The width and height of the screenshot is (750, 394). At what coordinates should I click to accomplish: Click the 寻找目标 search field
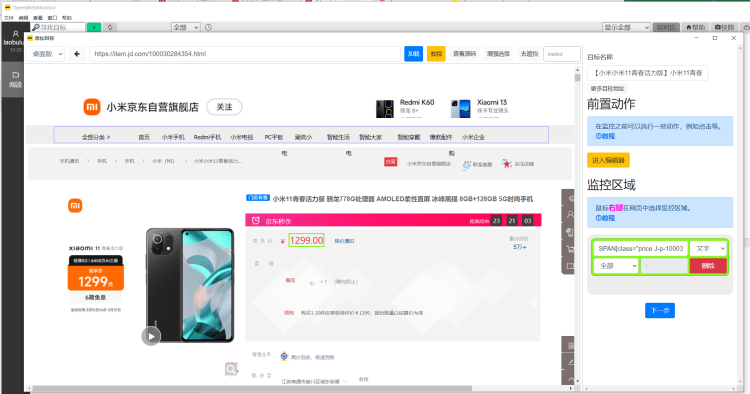pos(58,27)
